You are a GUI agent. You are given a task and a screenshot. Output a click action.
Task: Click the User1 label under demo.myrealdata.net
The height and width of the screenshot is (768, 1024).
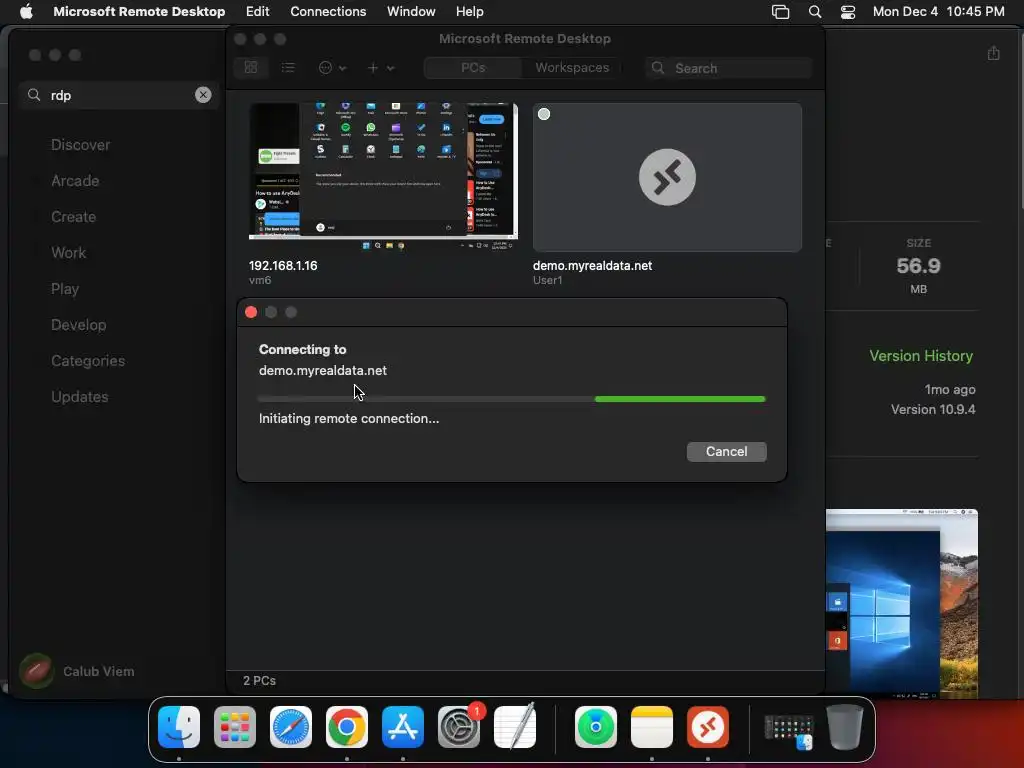[x=547, y=280]
